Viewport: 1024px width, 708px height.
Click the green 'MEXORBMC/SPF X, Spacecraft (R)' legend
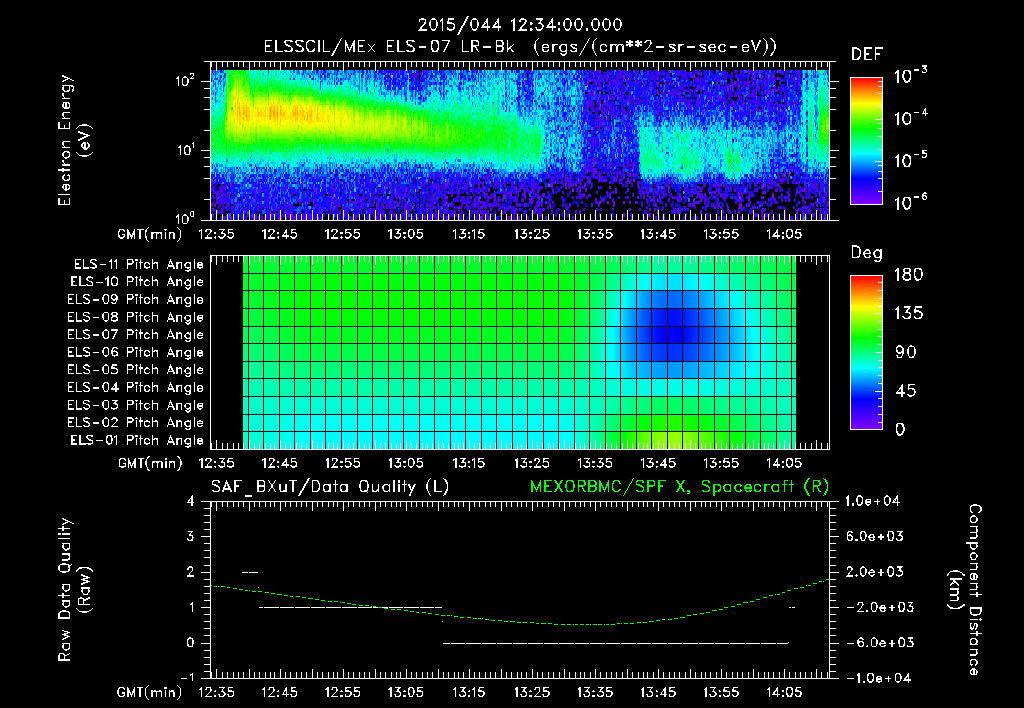click(x=679, y=487)
